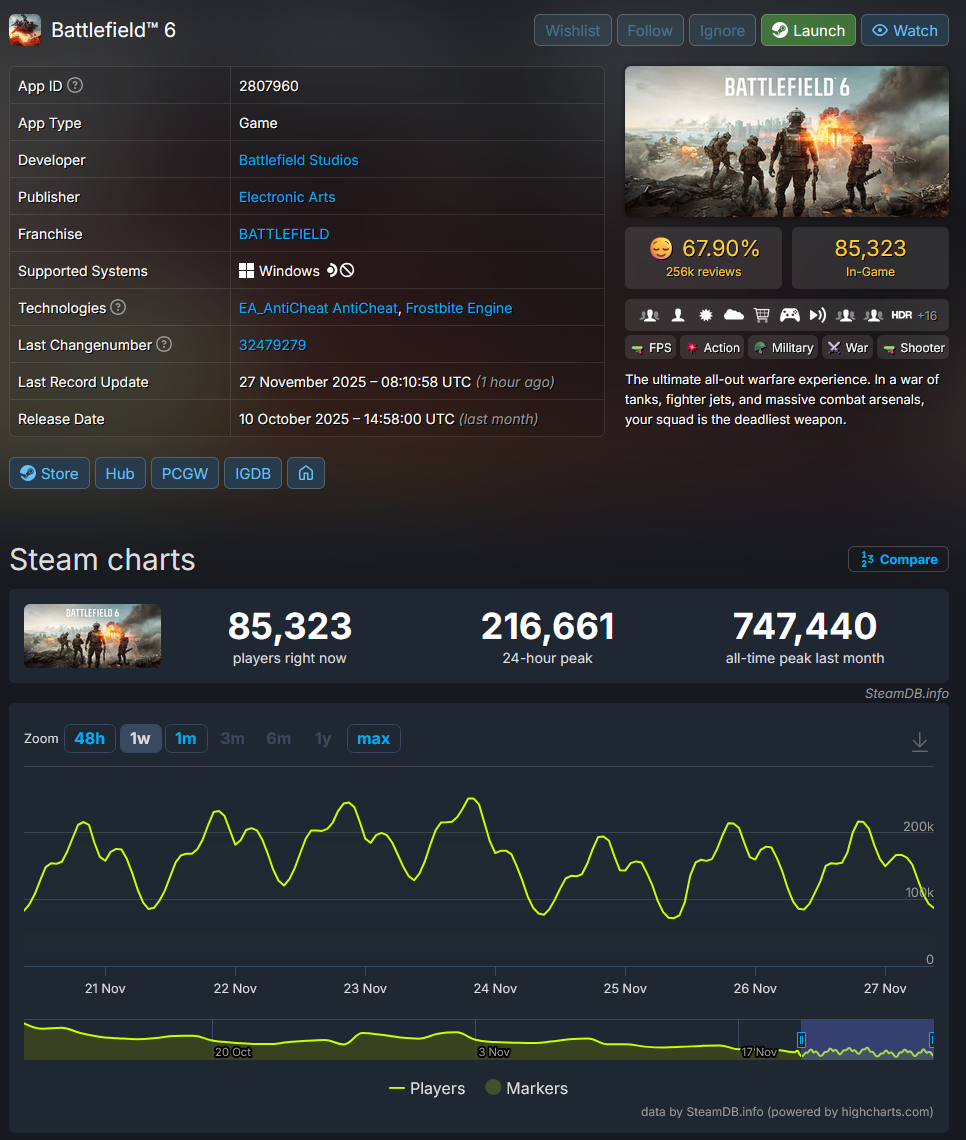Open changenumber 32479279 link

click(x=273, y=345)
